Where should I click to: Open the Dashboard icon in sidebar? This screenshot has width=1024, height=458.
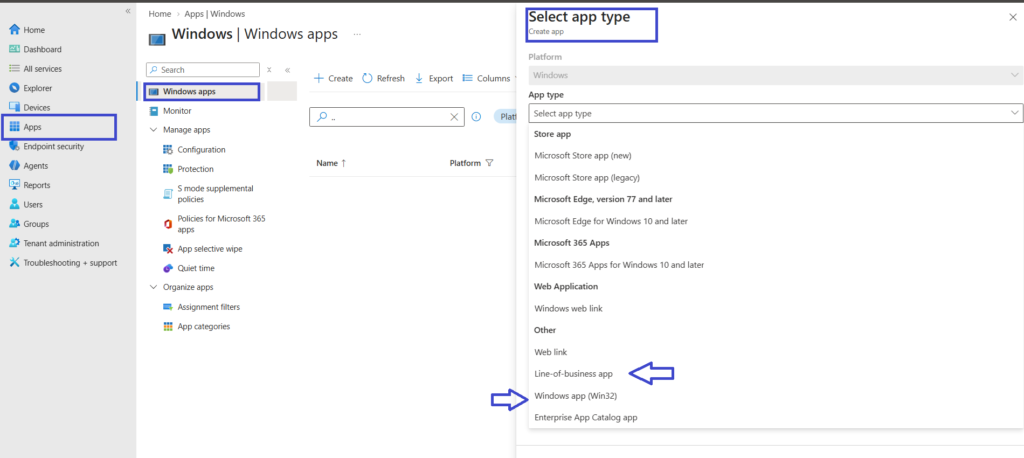(x=14, y=49)
